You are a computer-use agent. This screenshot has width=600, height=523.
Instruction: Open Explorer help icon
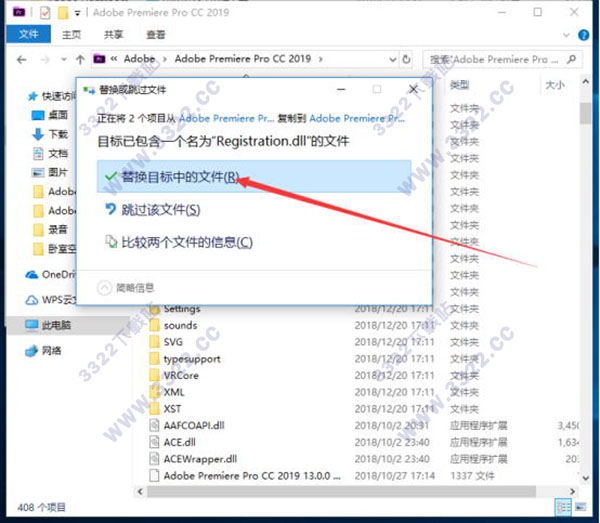[584, 35]
